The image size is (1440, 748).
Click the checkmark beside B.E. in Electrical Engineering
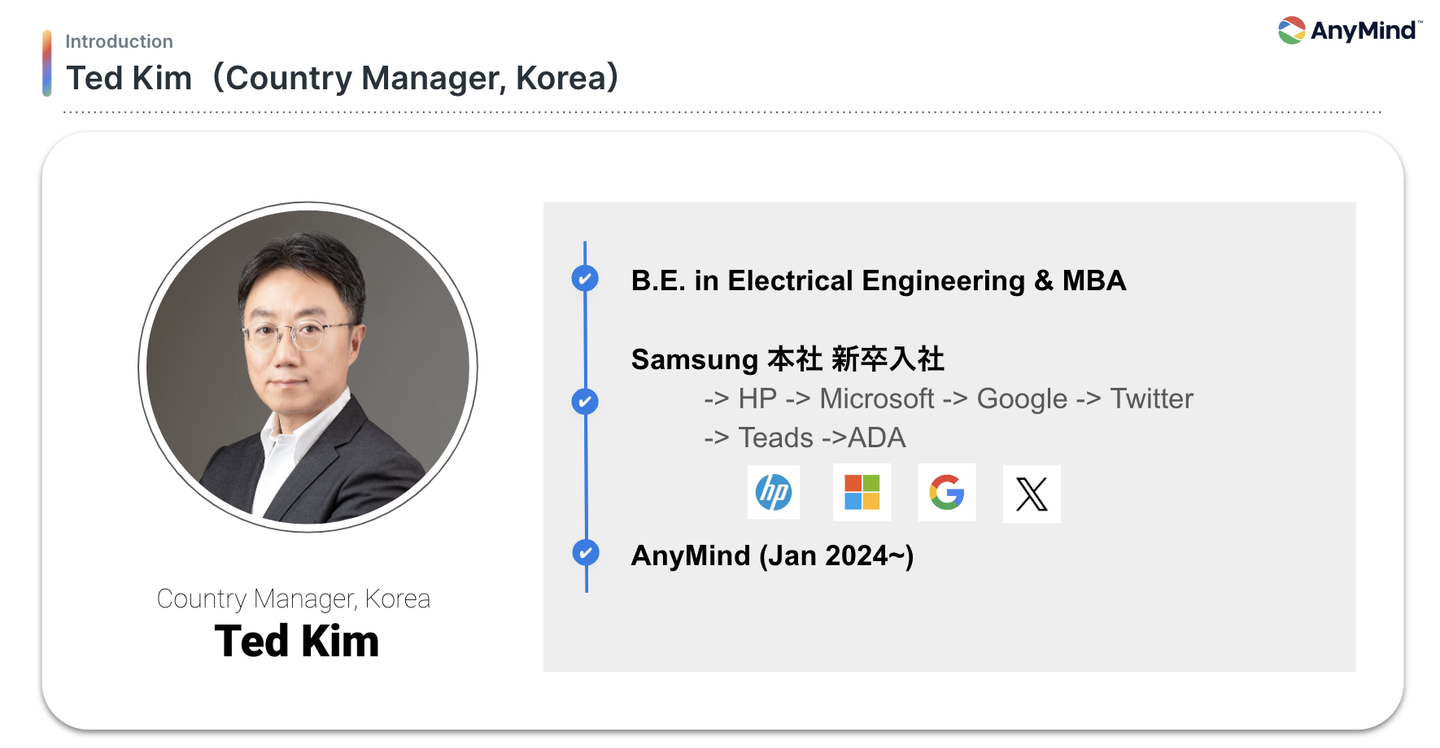coord(585,278)
